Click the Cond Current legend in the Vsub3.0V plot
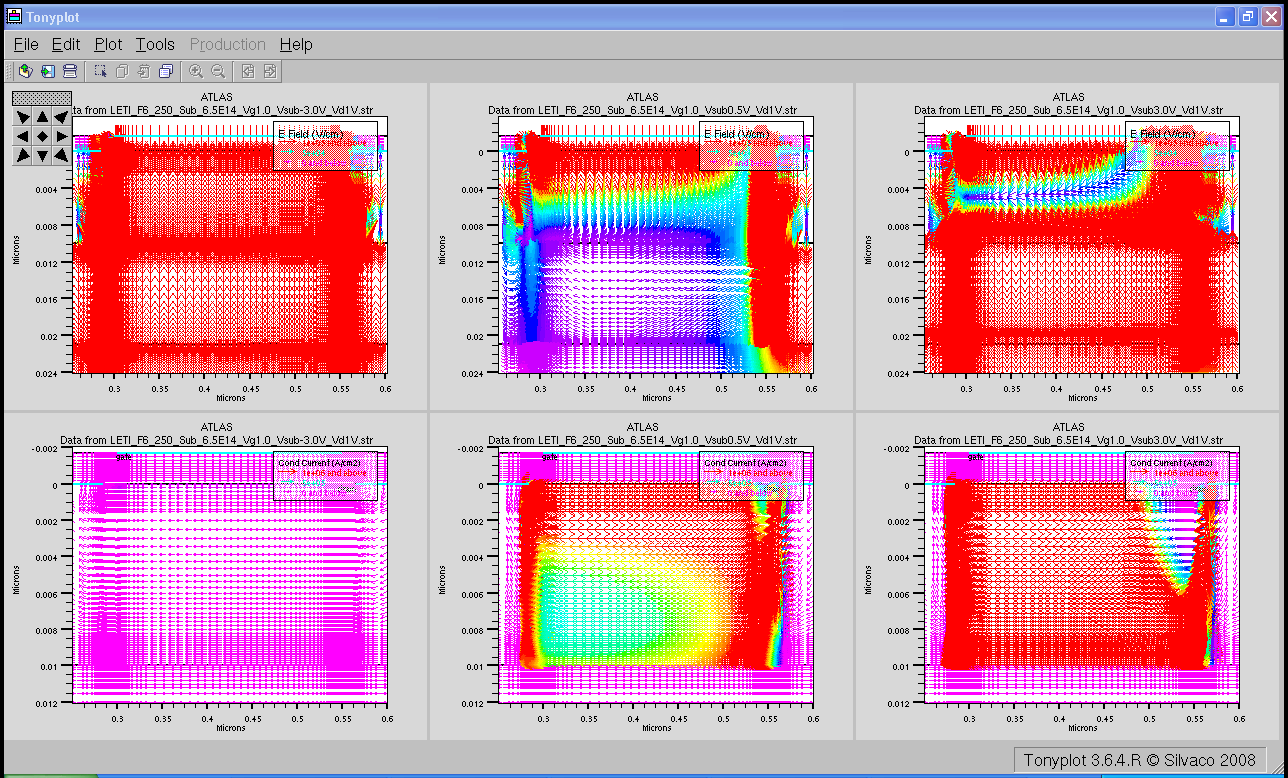 coord(1177,476)
